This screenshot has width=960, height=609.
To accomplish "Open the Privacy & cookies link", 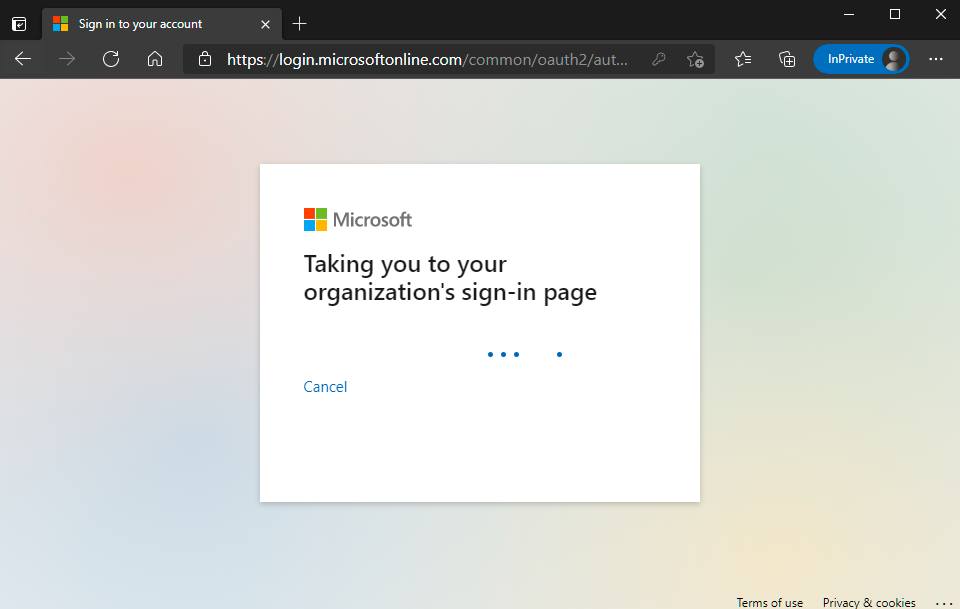I will pyautogui.click(x=869, y=602).
